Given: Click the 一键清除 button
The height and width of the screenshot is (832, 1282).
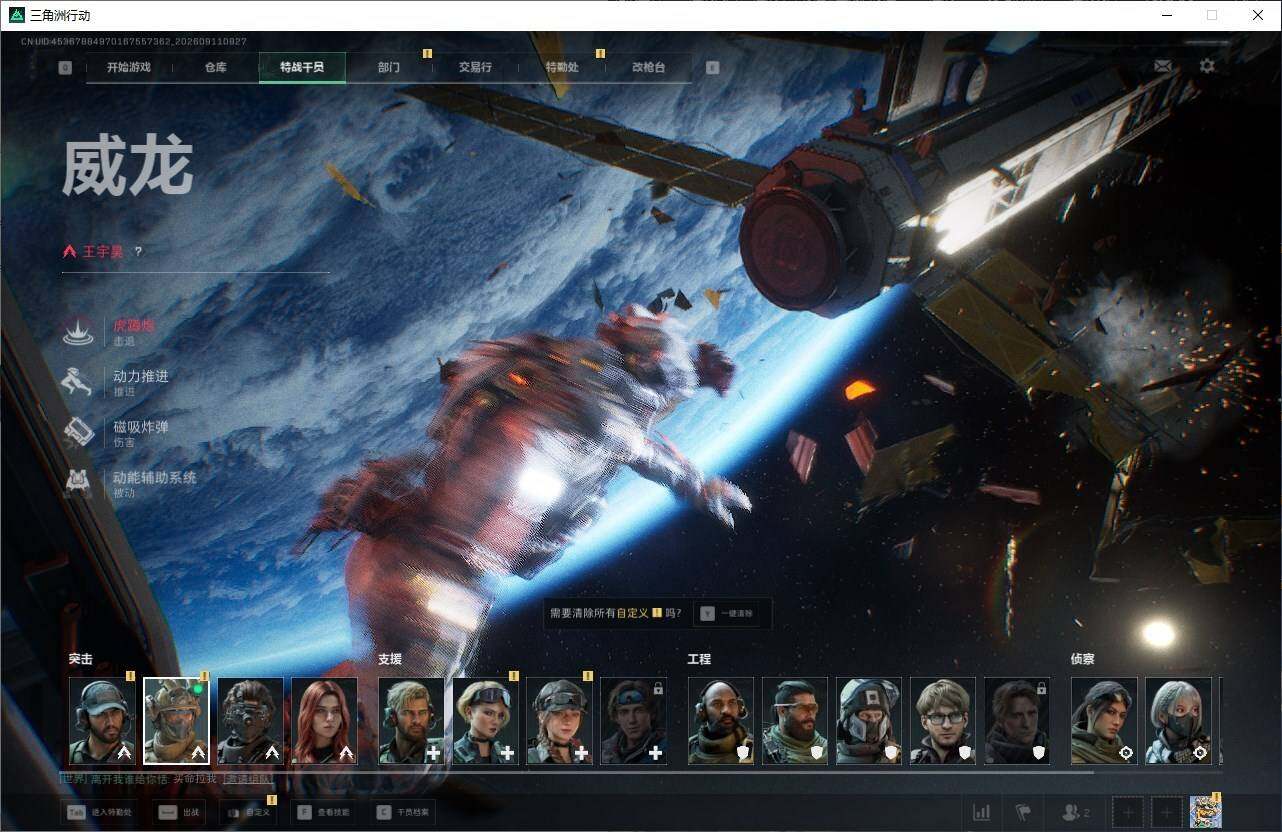Looking at the screenshot, I should [x=728, y=613].
